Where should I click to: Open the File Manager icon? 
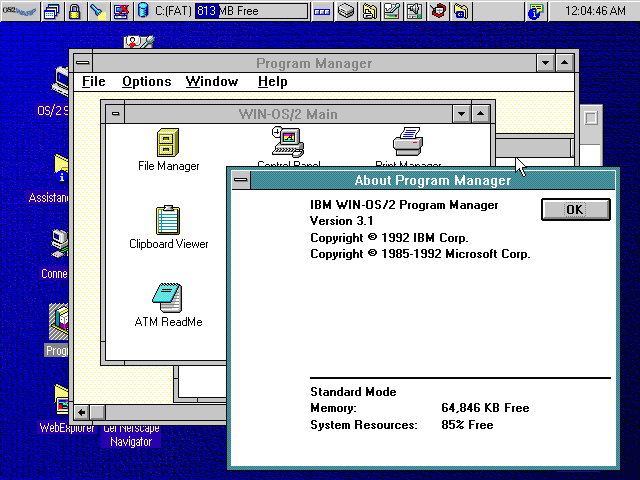point(168,143)
